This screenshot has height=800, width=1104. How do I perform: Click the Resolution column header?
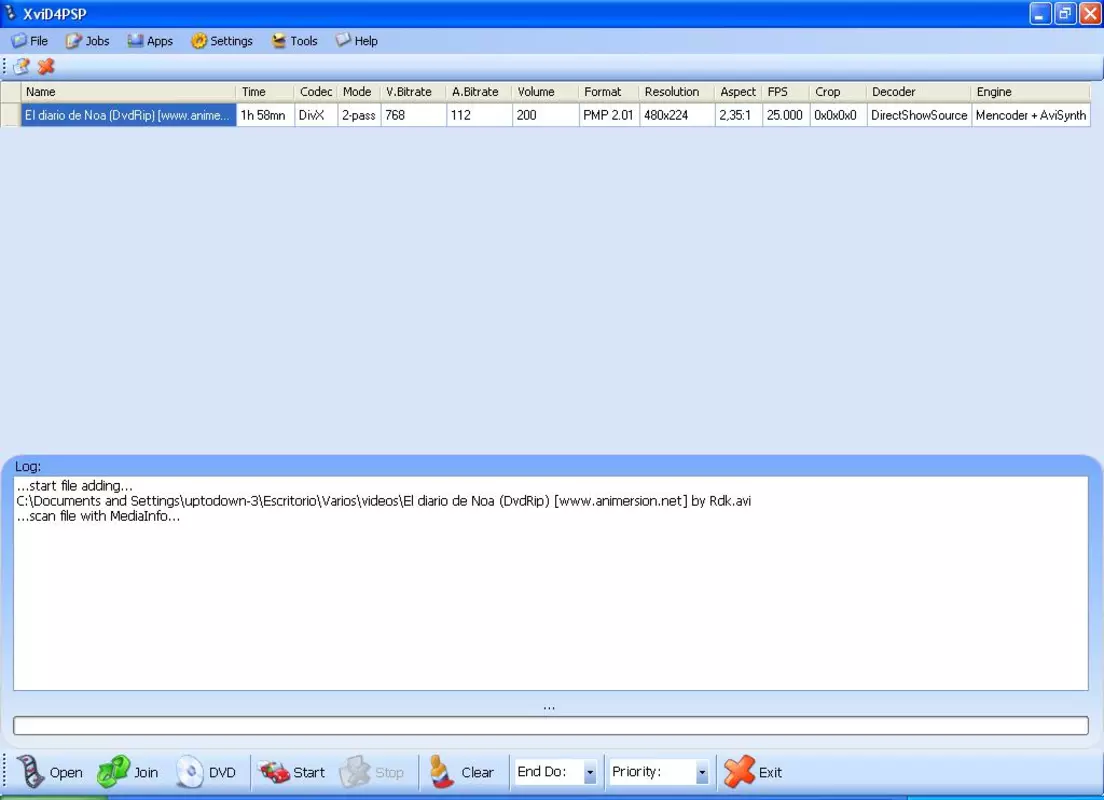(x=677, y=92)
